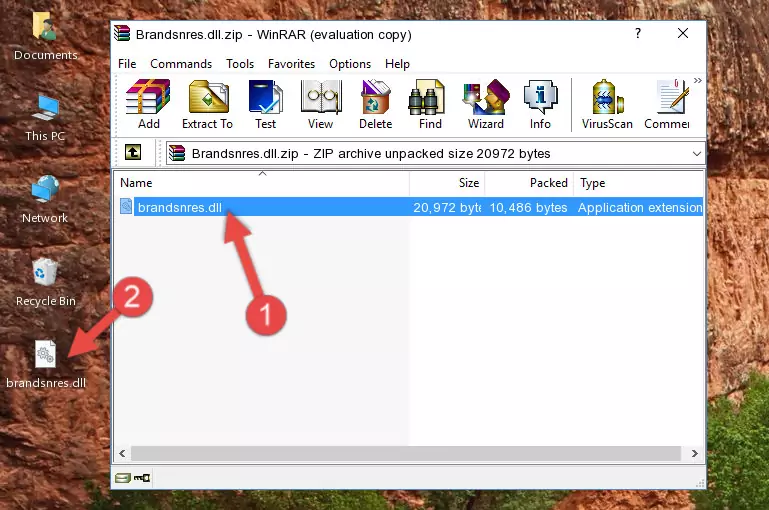Image resolution: width=769 pixels, height=510 pixels.
Task: Open the File menu
Action: 127,64
